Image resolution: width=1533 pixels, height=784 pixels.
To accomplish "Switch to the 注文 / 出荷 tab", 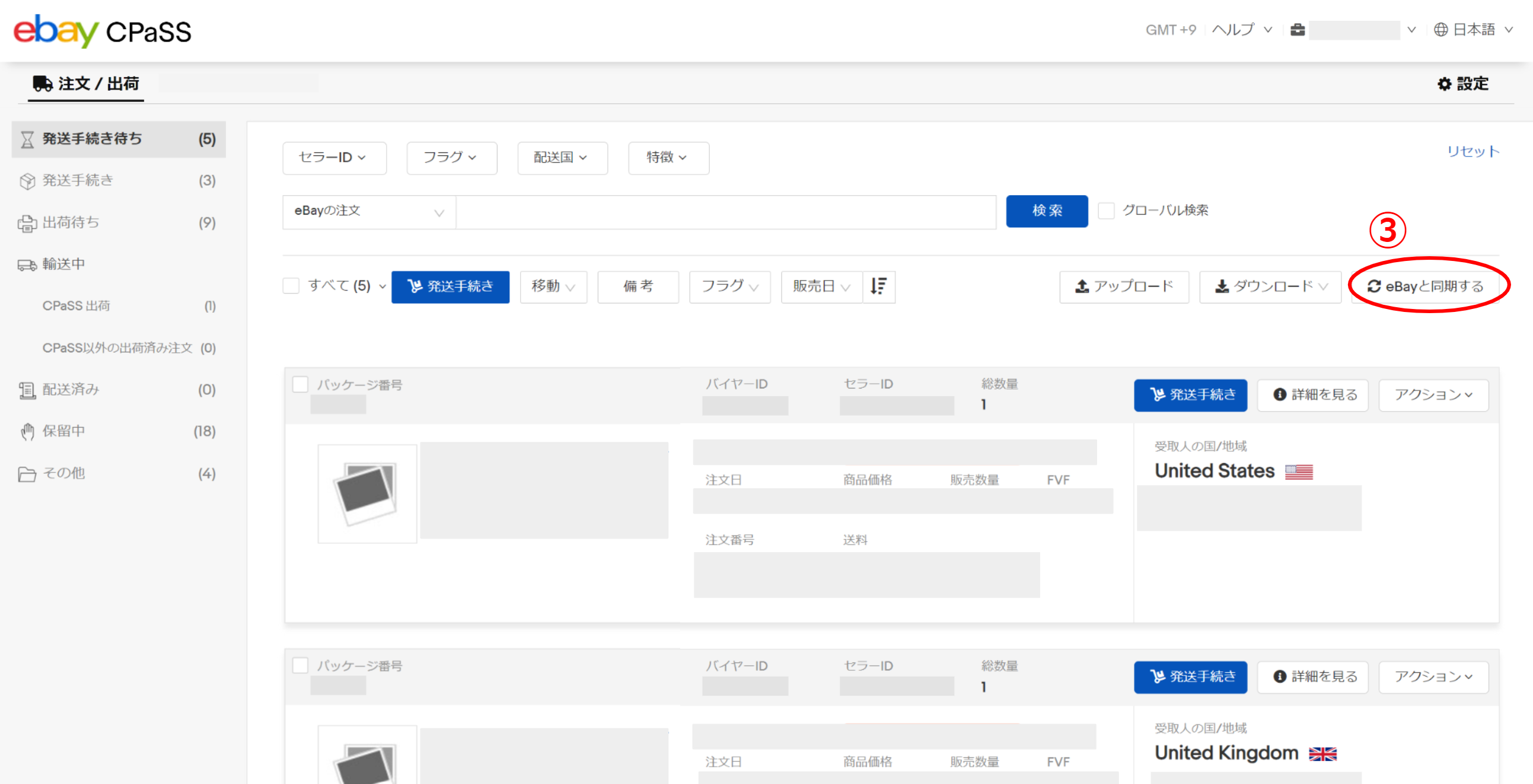I will tap(87, 84).
